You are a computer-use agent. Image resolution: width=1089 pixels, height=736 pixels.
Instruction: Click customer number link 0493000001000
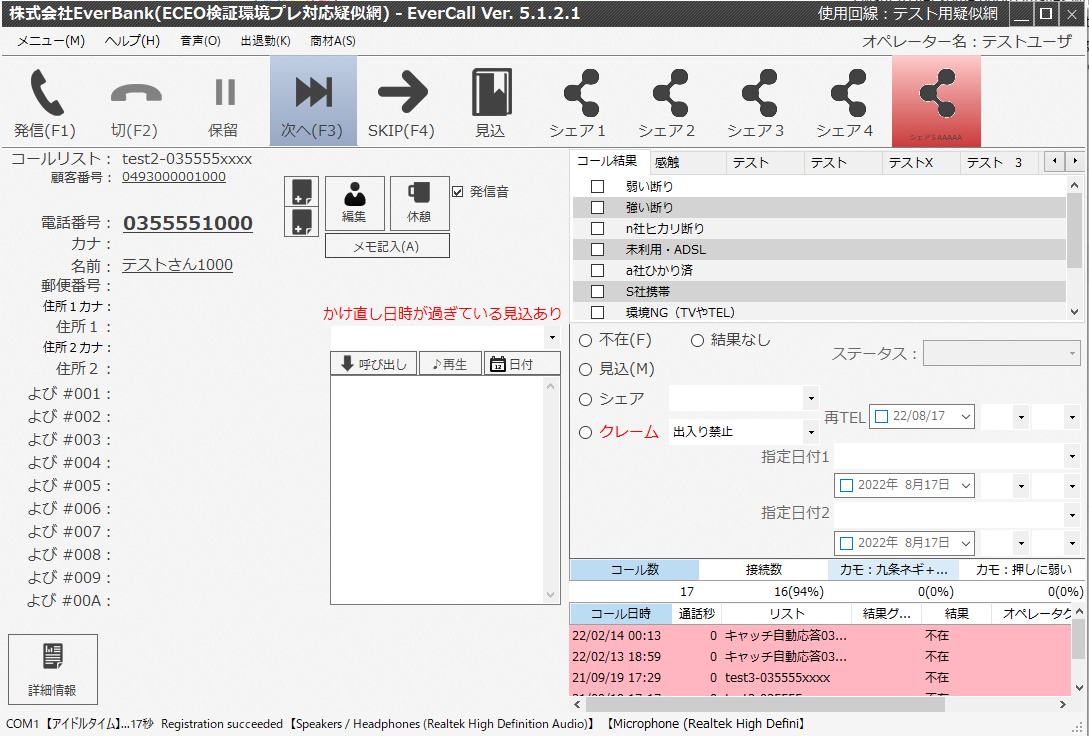tap(174, 177)
